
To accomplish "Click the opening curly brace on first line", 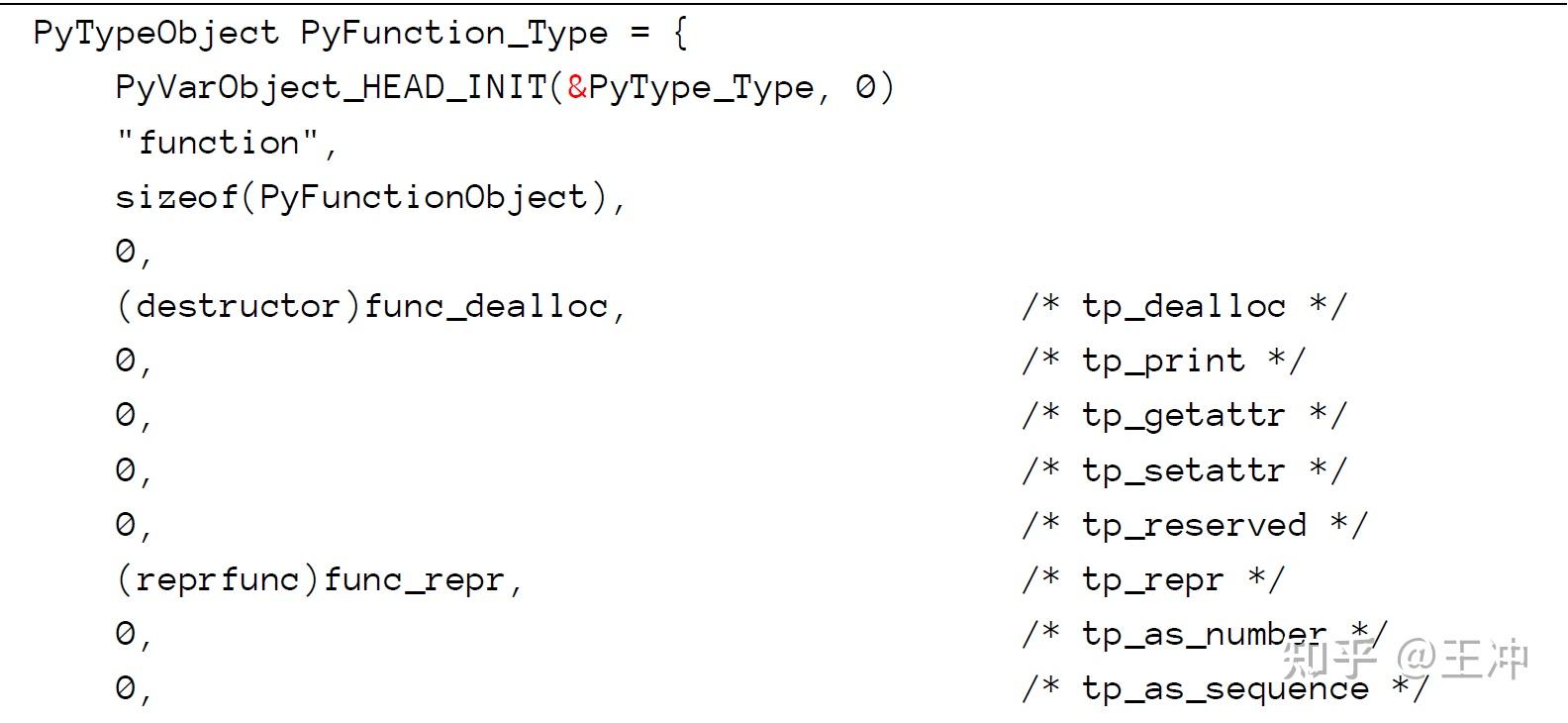I will click(x=679, y=34).
